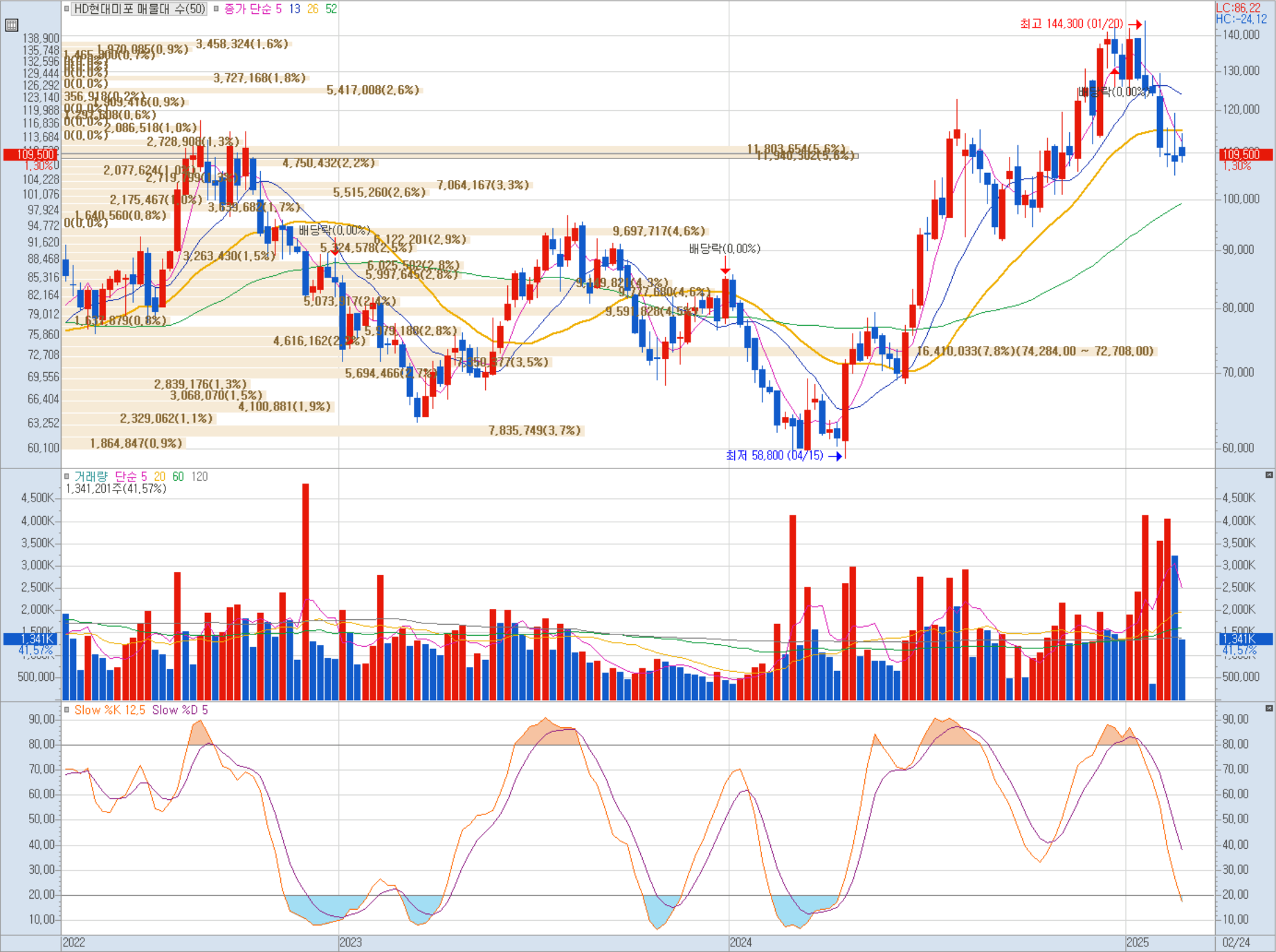The image size is (1276, 952).
Task: Click the 3,727,168(1.8%) volume profile label
Action: [259, 77]
